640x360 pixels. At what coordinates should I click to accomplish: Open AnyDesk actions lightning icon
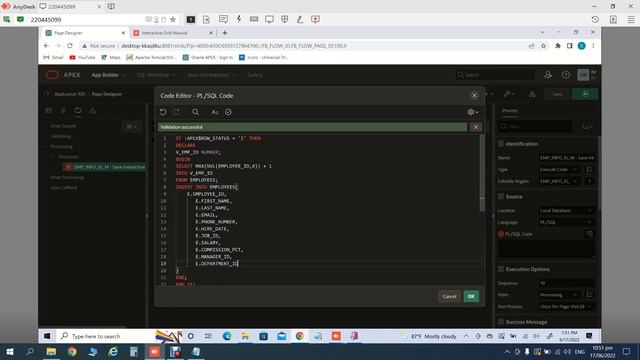pyautogui.click(x=239, y=19)
